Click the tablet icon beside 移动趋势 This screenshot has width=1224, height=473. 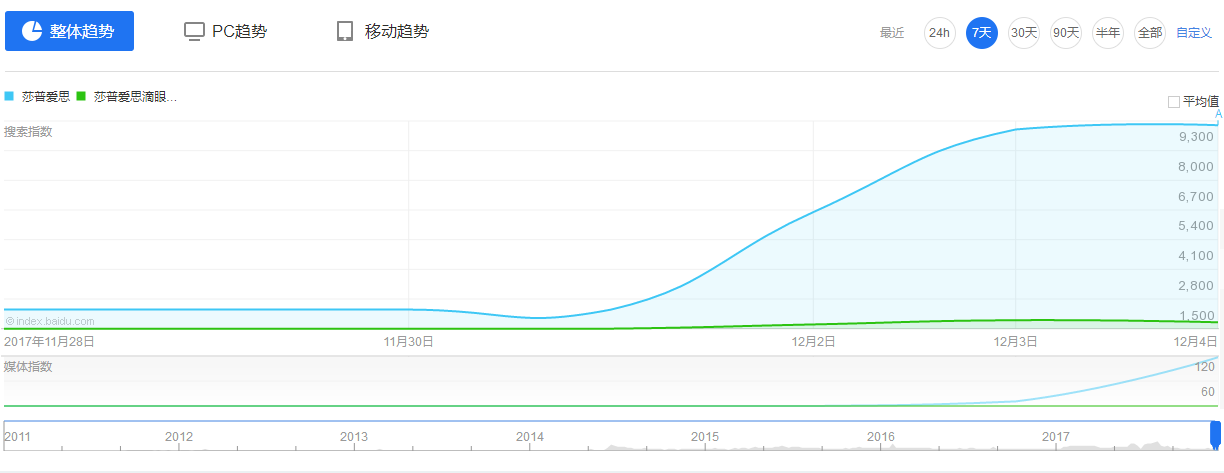click(345, 32)
